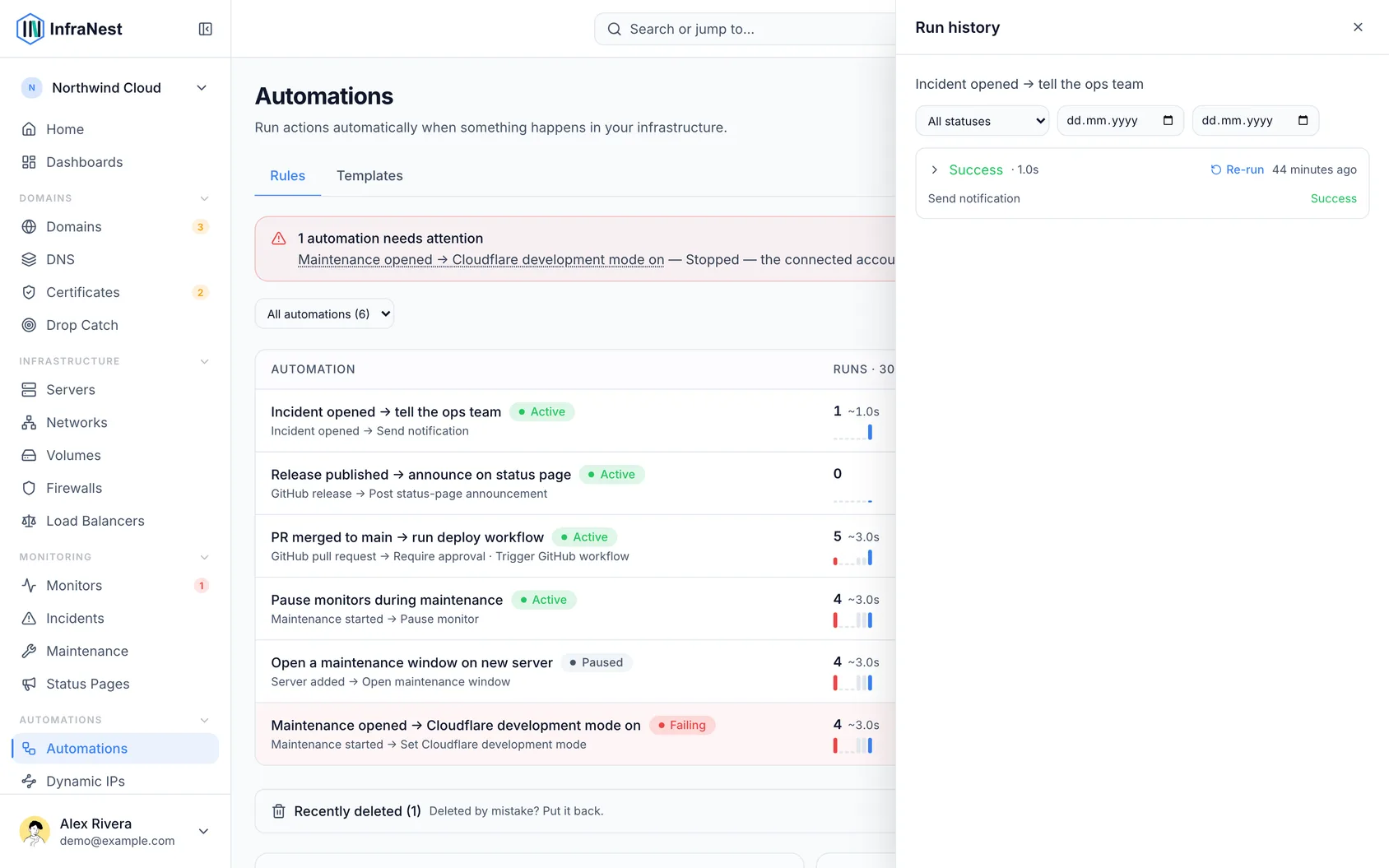Open Status Pages in the sidebar

pyautogui.click(x=115, y=684)
